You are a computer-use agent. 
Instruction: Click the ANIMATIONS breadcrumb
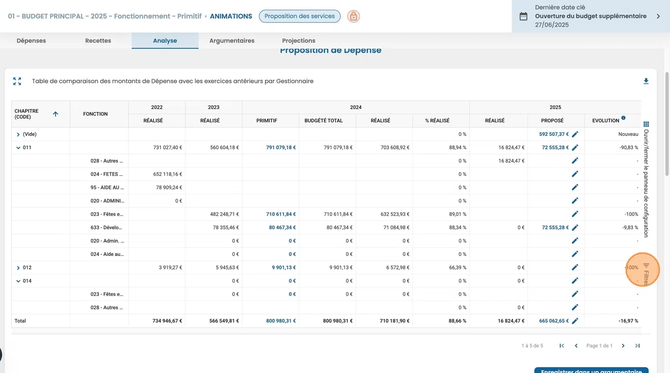231,16
